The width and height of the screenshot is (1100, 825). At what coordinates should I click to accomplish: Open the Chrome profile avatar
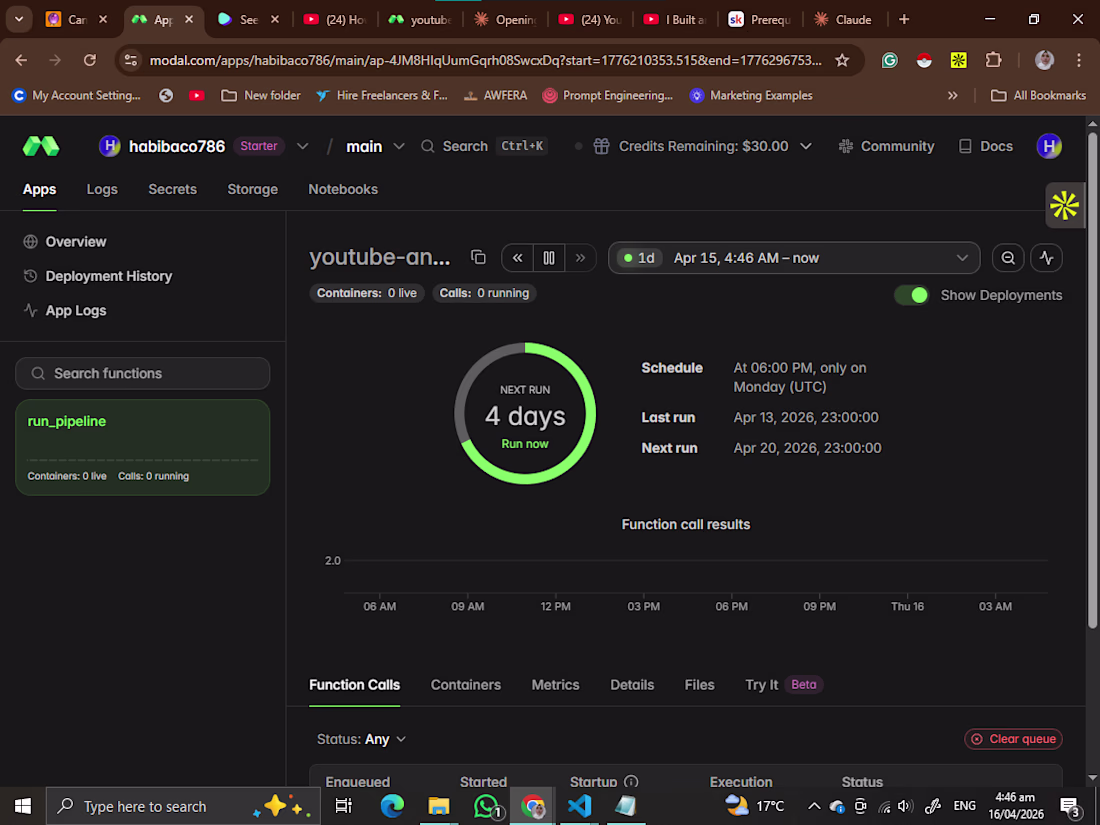point(1045,60)
